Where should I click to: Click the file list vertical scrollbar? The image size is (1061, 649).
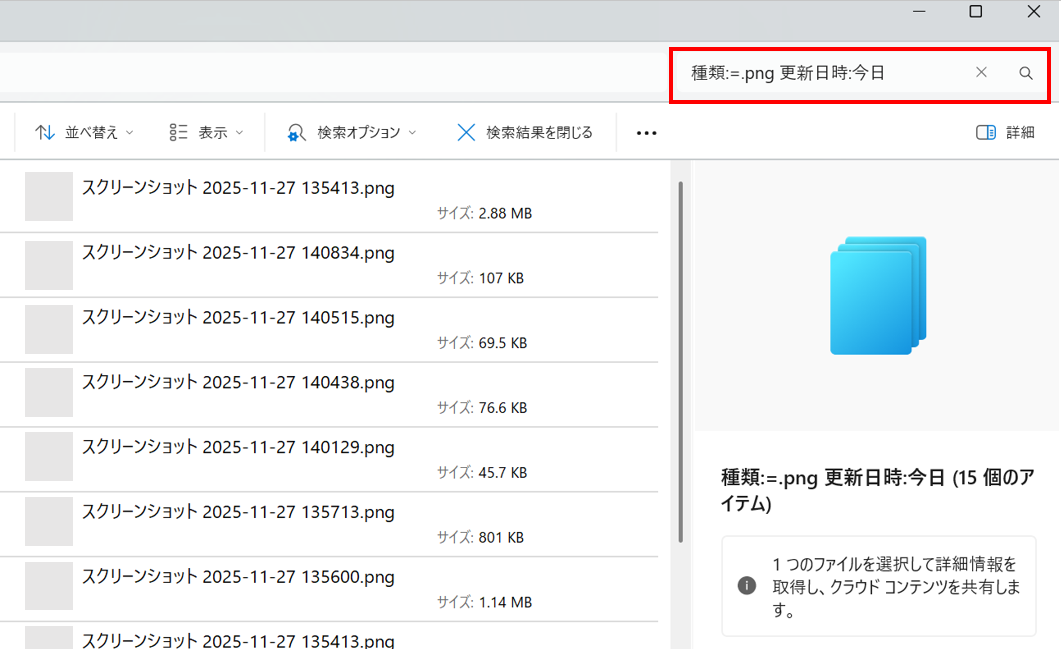coord(680,360)
